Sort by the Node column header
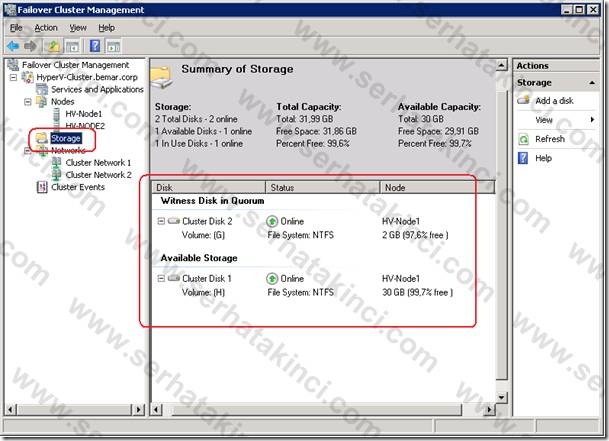The width and height of the screenshot is (609, 441). point(435,187)
